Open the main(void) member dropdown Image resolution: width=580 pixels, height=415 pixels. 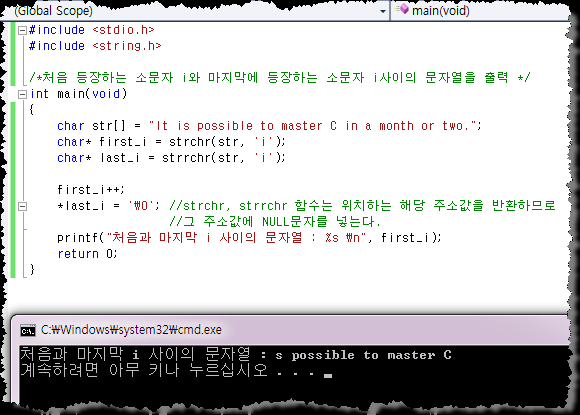coord(481,11)
